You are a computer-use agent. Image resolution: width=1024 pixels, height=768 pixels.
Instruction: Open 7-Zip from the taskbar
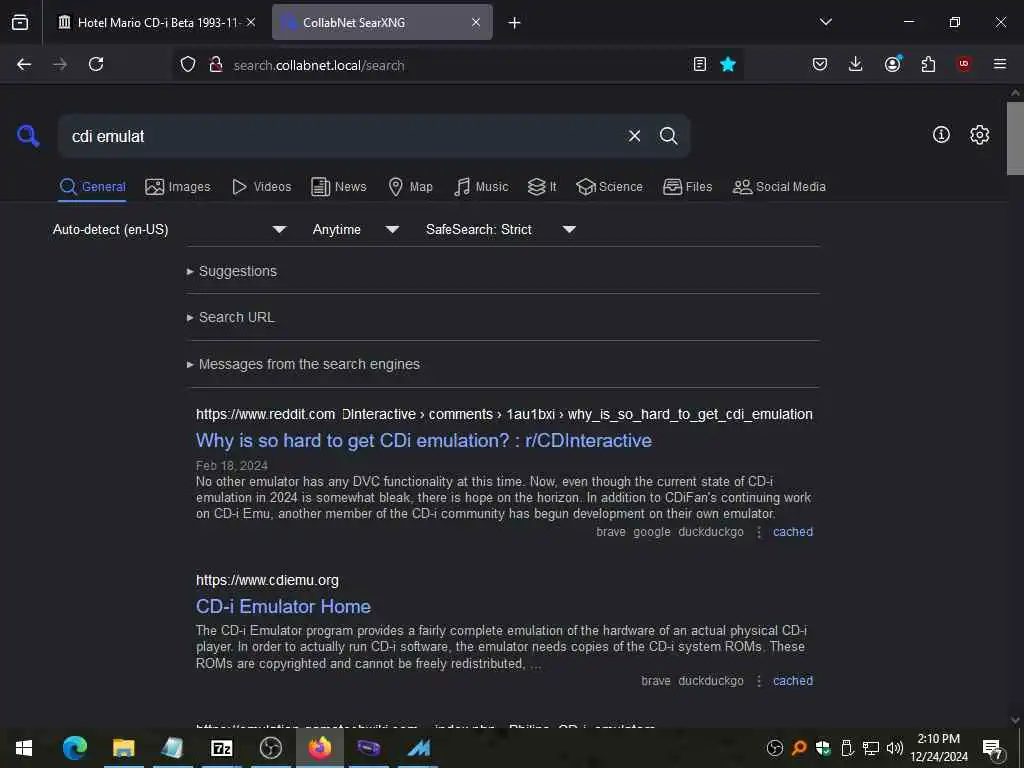[222, 748]
